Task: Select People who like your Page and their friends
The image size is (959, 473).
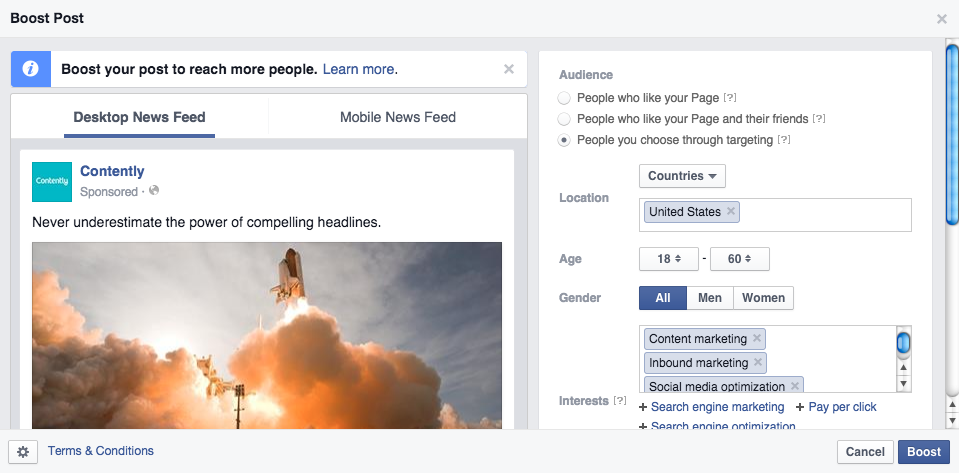Action: [565, 119]
